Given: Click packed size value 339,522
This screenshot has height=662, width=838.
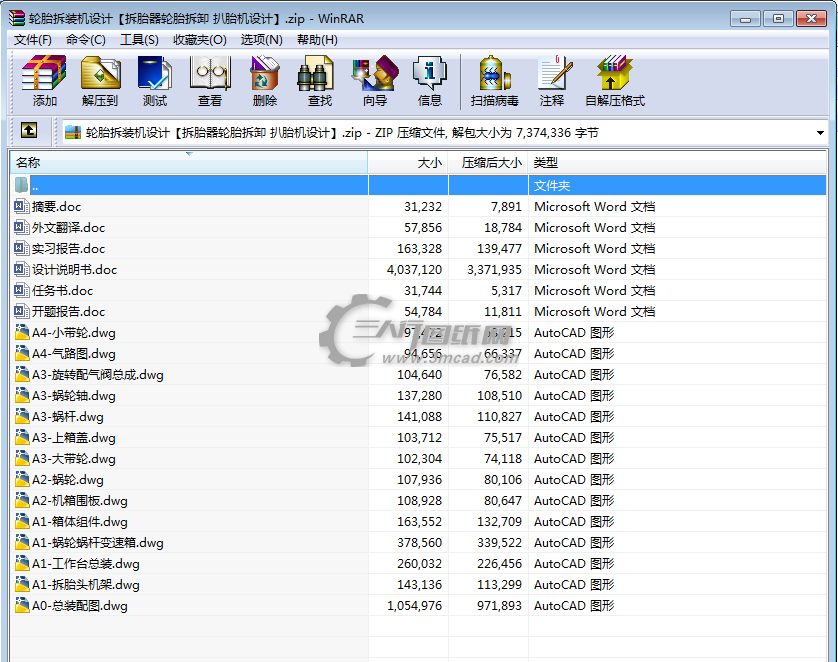Looking at the screenshot, I should click(x=499, y=542).
